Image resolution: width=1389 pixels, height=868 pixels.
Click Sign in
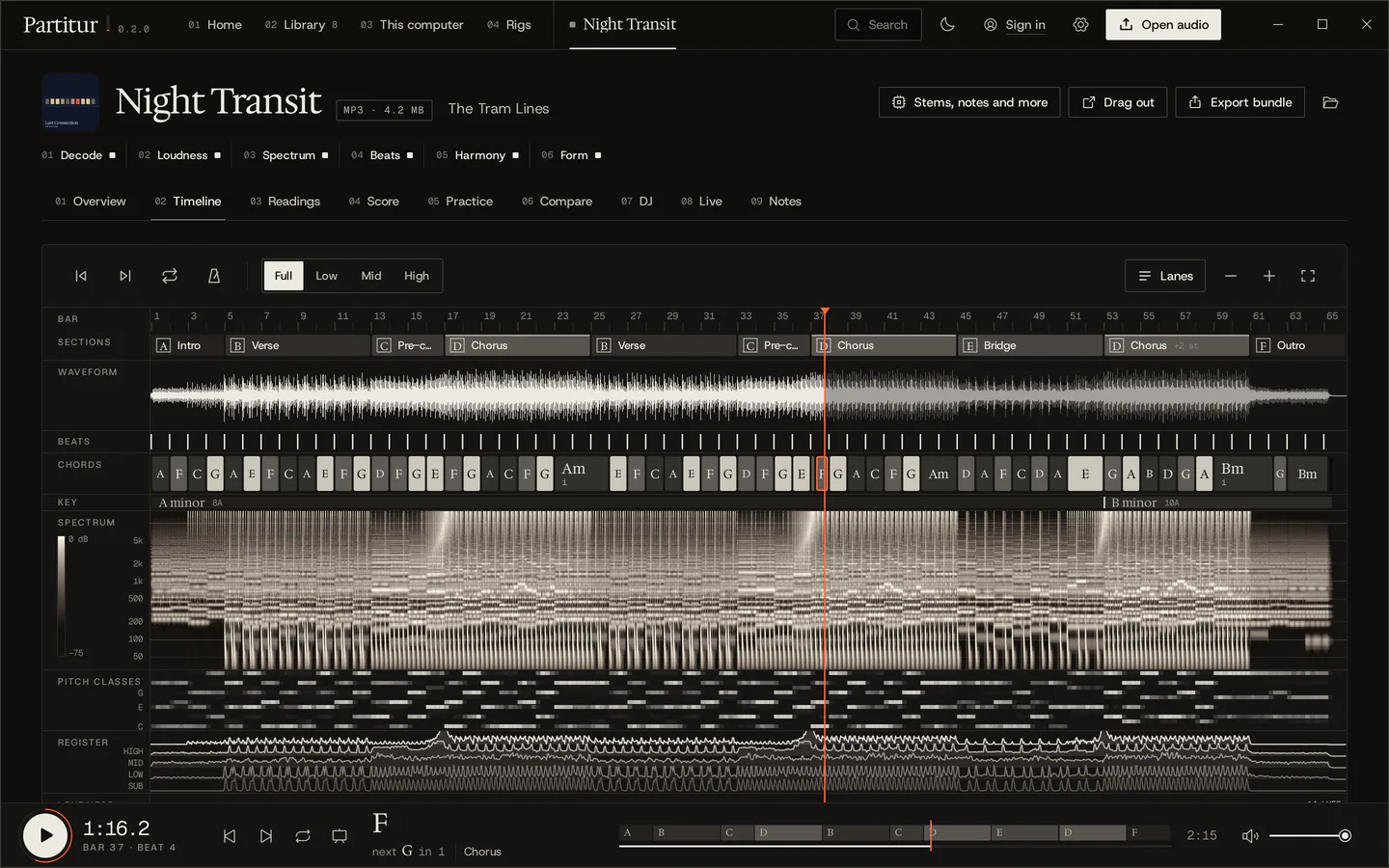[1015, 25]
